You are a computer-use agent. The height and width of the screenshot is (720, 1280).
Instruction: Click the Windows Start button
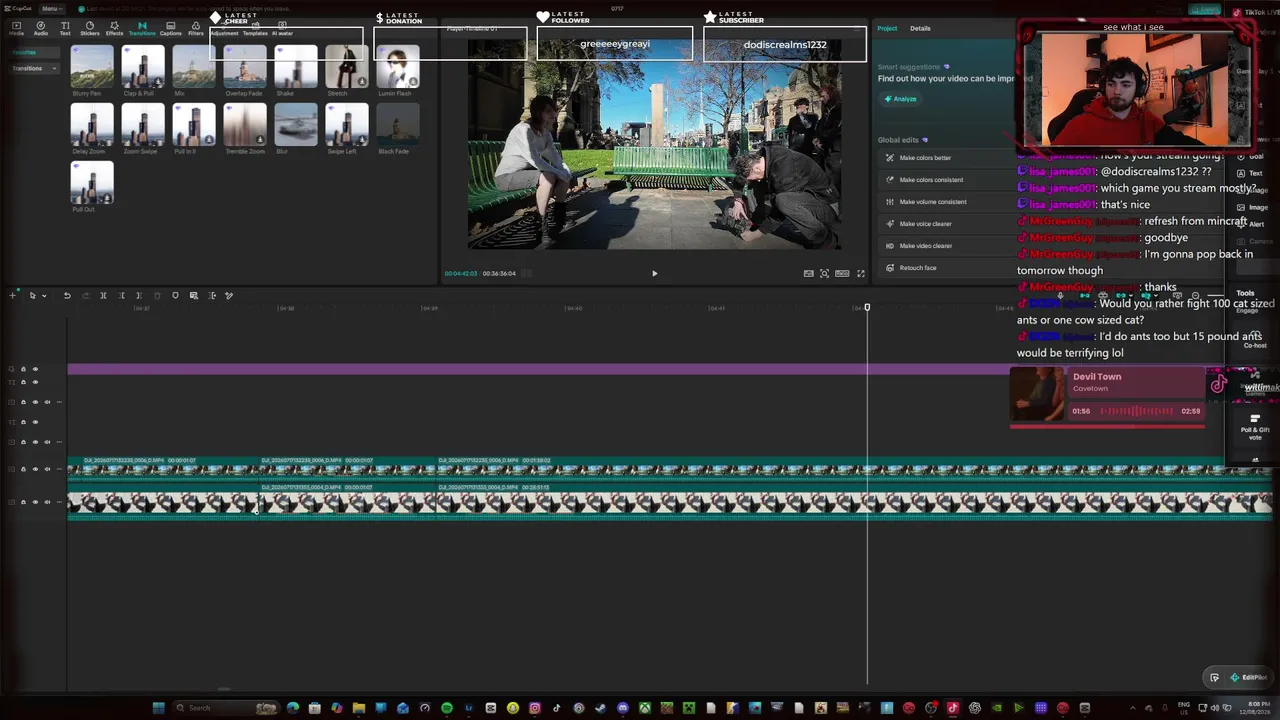(158, 708)
